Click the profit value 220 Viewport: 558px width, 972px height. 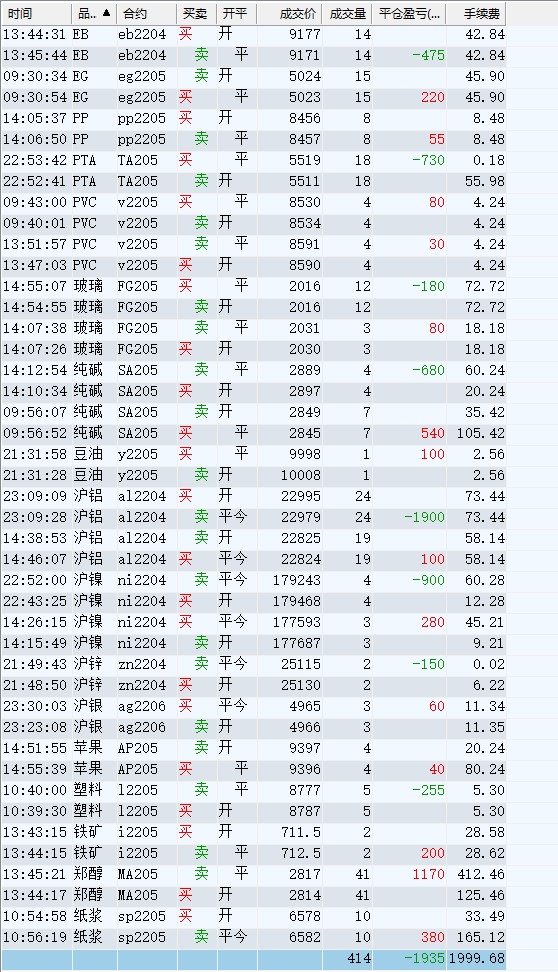pyautogui.click(x=432, y=97)
